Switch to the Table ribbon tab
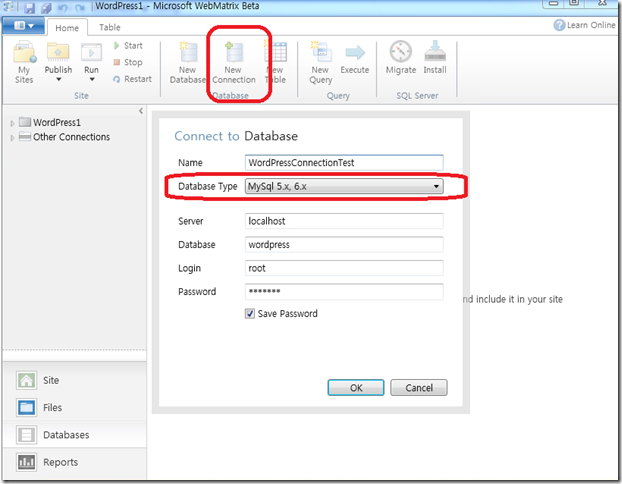This screenshot has width=622, height=484. click(x=110, y=27)
